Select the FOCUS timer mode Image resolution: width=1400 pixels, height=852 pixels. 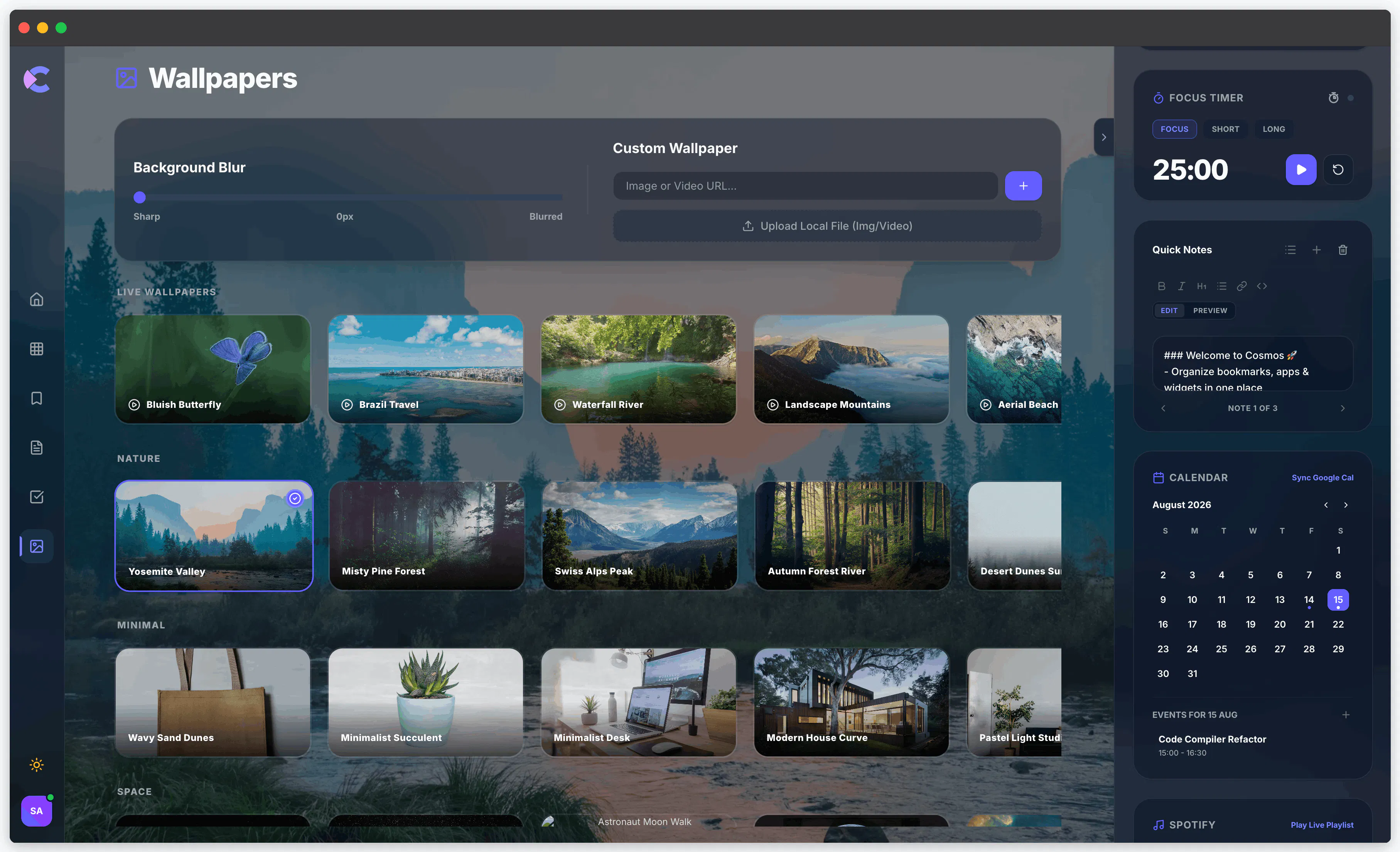1174,129
